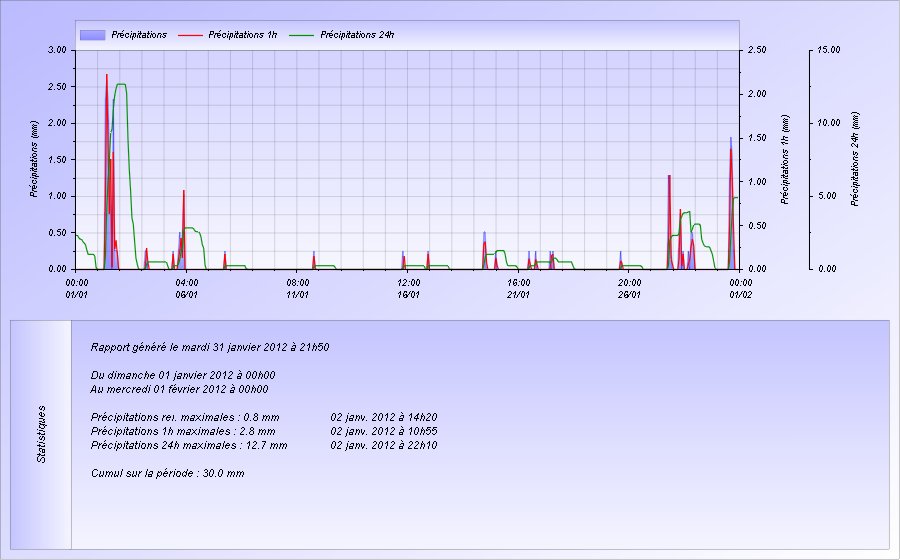Click the final red spike near 01/02
Screen dimensions: 900x560
point(731,152)
